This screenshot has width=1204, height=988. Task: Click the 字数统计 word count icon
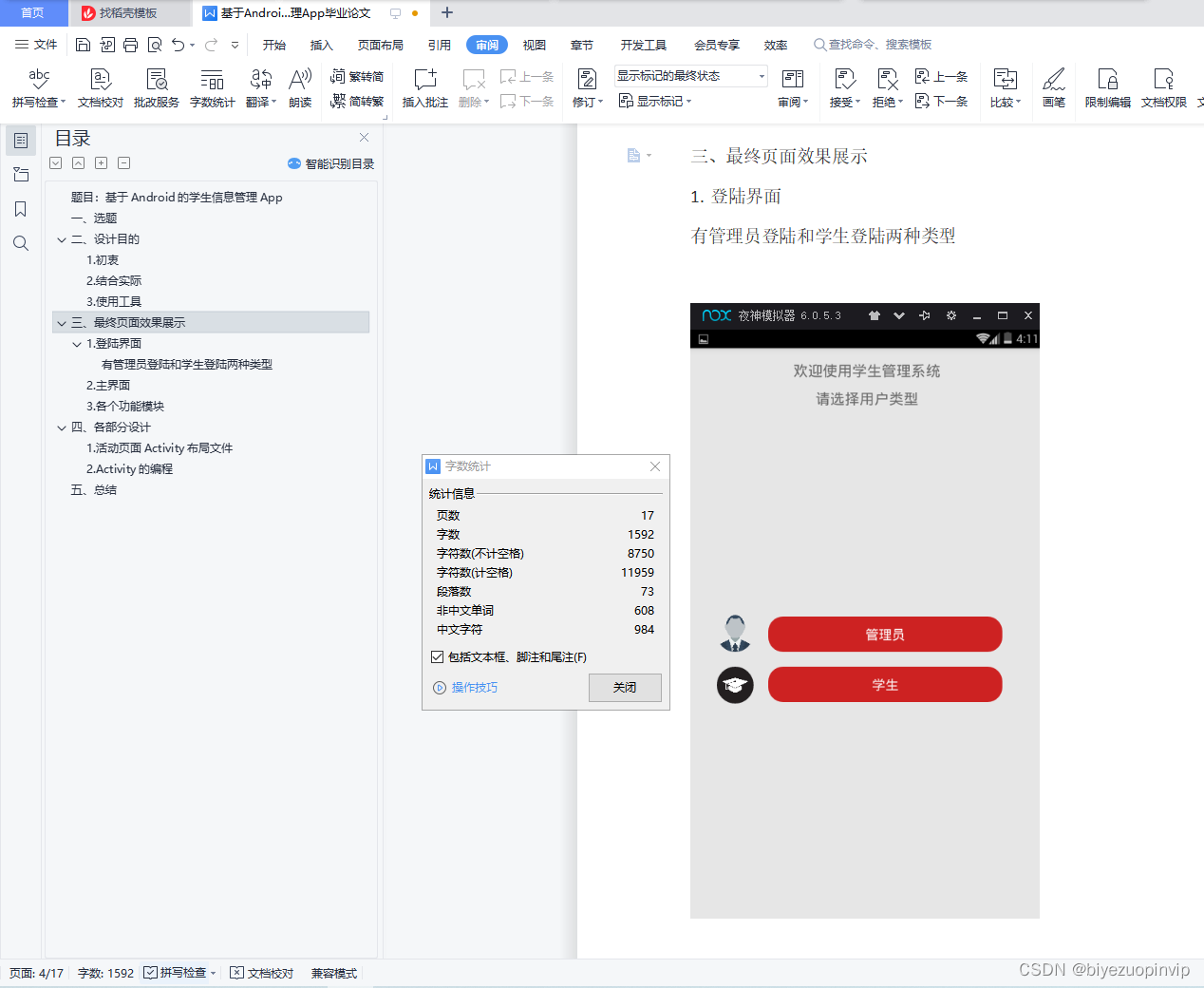[212, 79]
